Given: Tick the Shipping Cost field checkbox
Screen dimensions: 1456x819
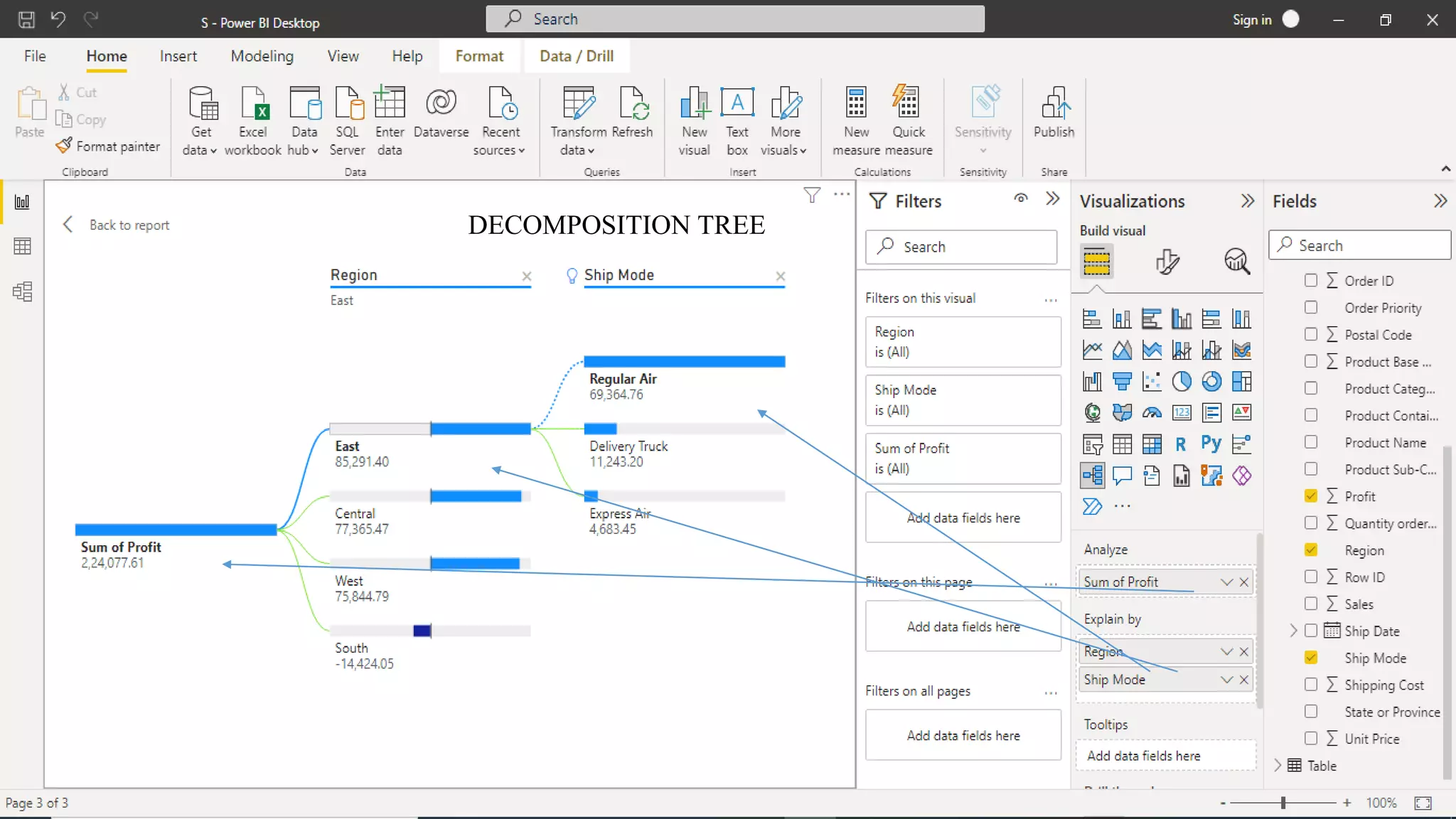Looking at the screenshot, I should tap(1311, 685).
